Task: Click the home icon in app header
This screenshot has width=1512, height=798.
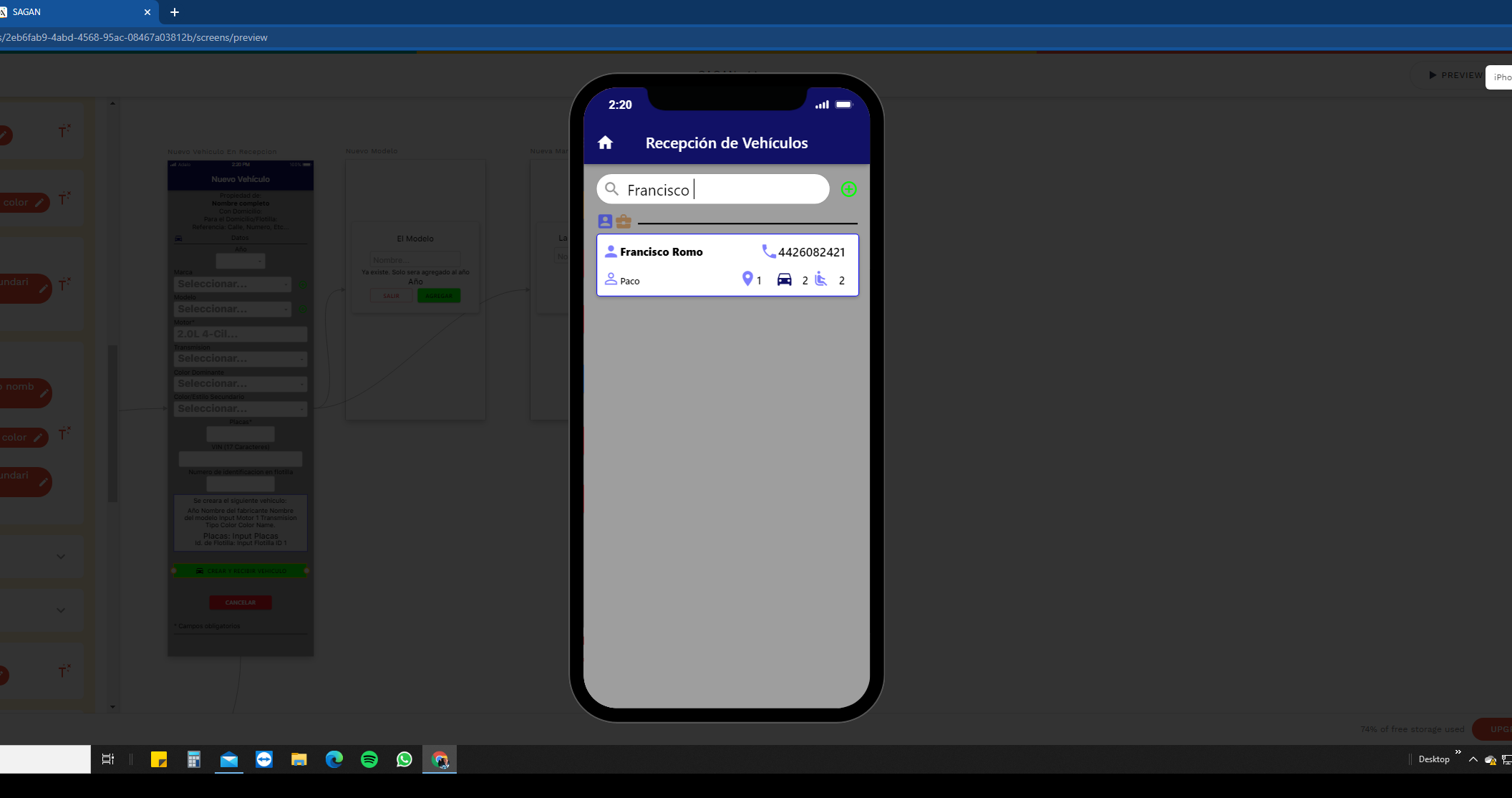Action: [x=605, y=143]
